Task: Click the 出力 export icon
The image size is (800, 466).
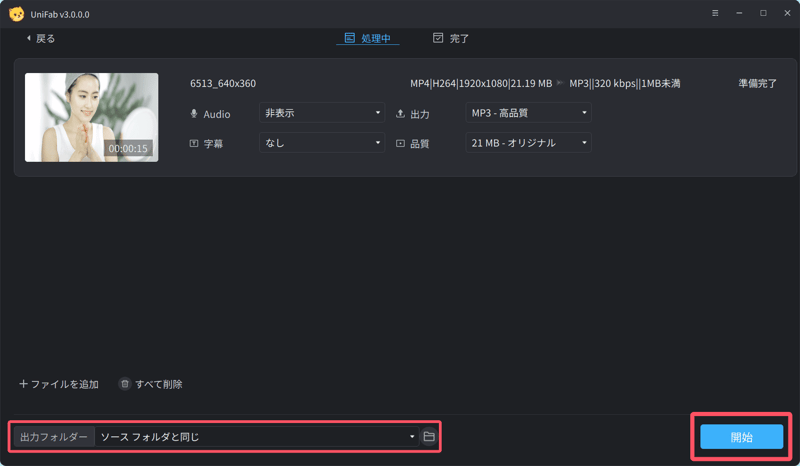Action: click(x=401, y=114)
